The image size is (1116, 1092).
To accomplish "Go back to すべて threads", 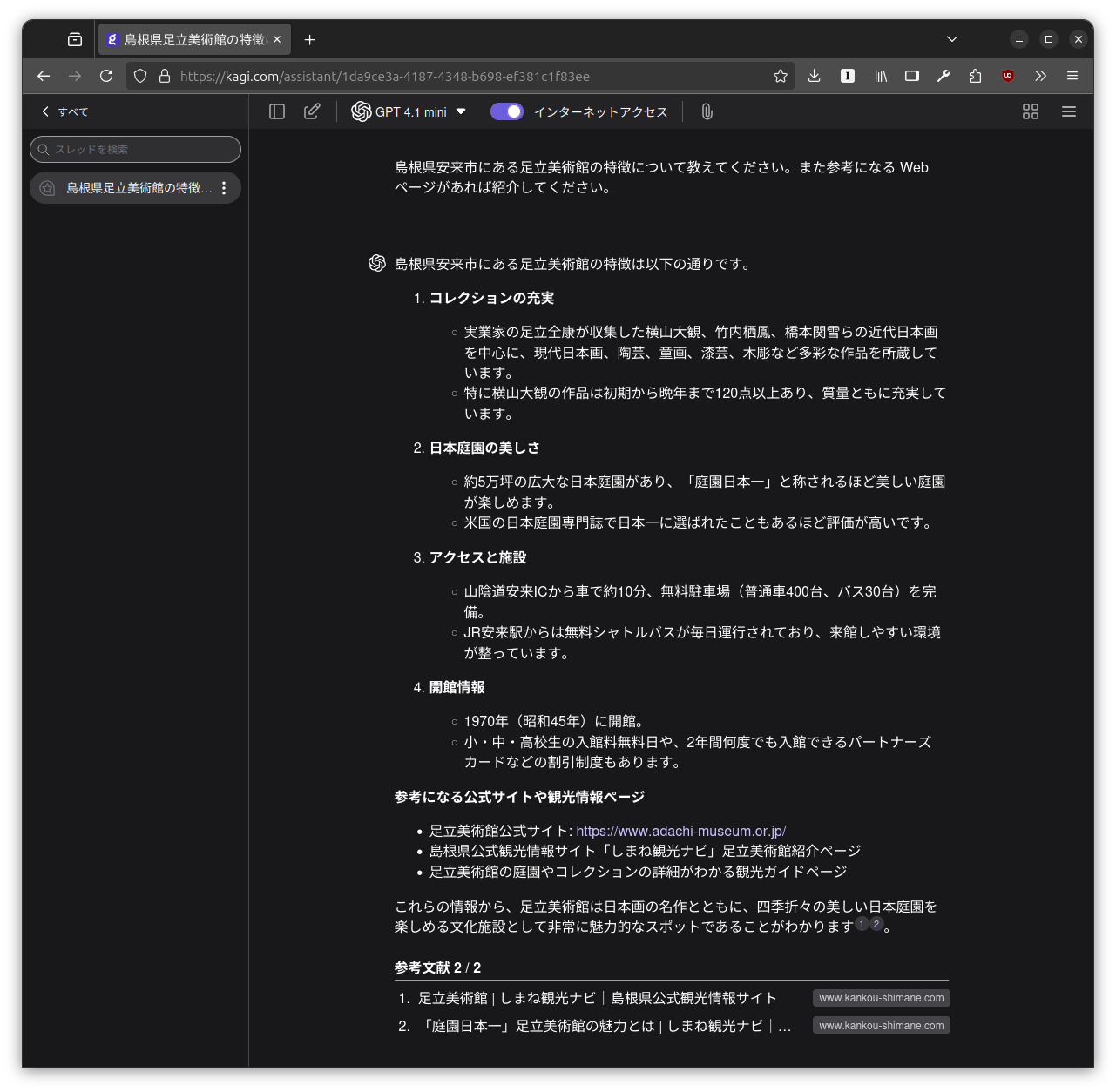I will tap(65, 111).
